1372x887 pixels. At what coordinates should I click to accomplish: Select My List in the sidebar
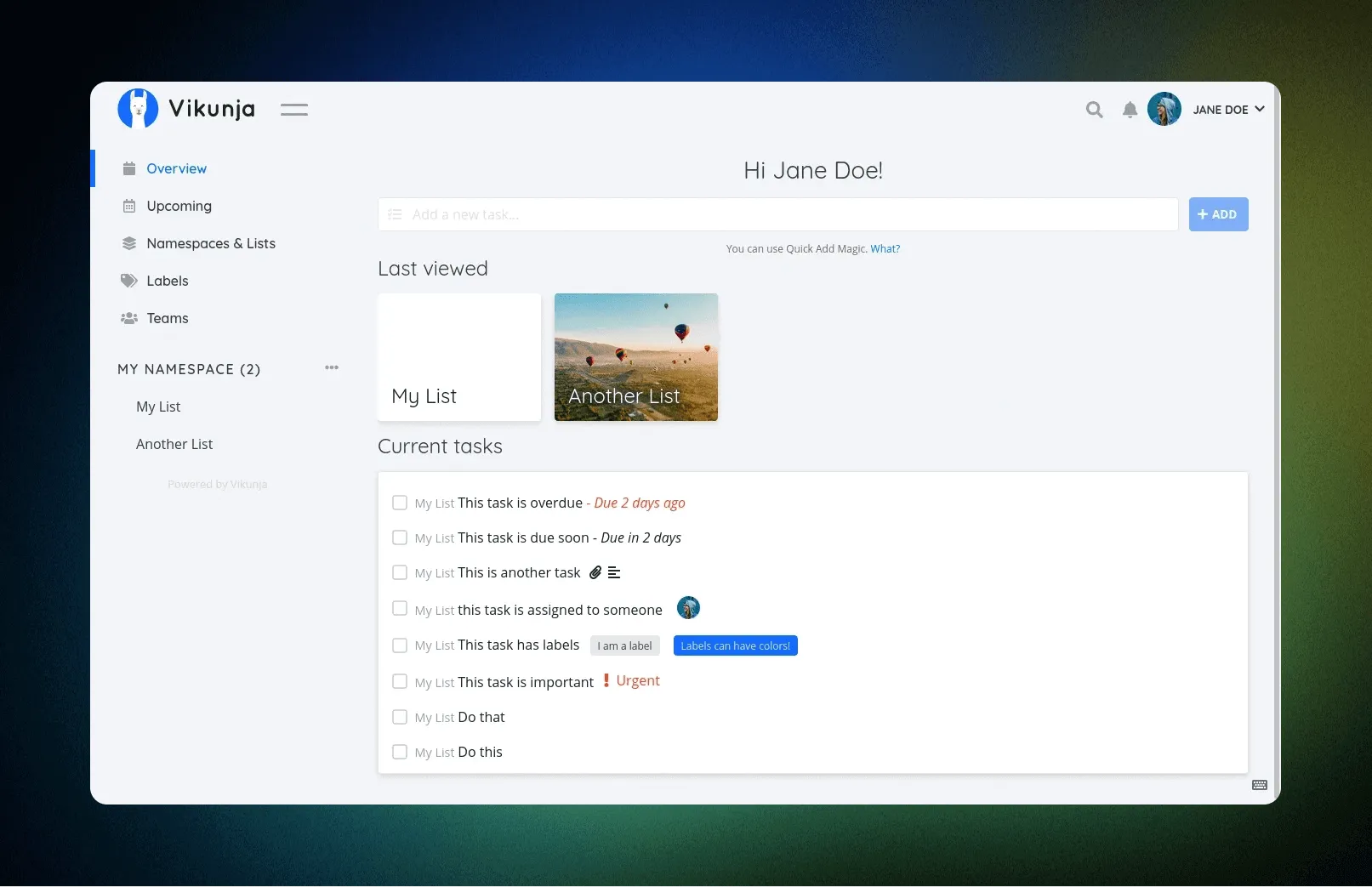click(x=158, y=407)
